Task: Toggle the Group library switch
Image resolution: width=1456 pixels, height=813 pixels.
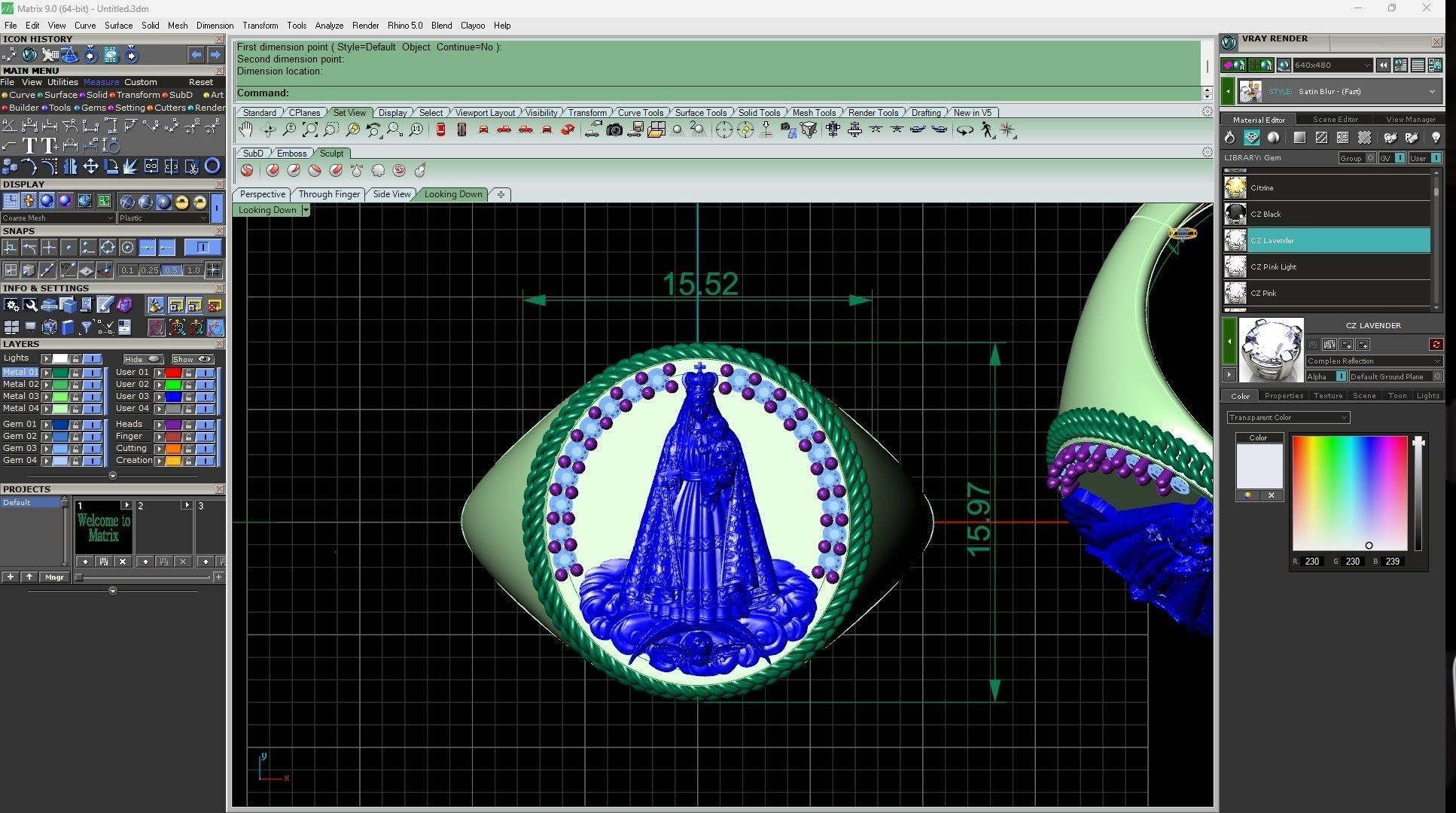Action: (1370, 158)
